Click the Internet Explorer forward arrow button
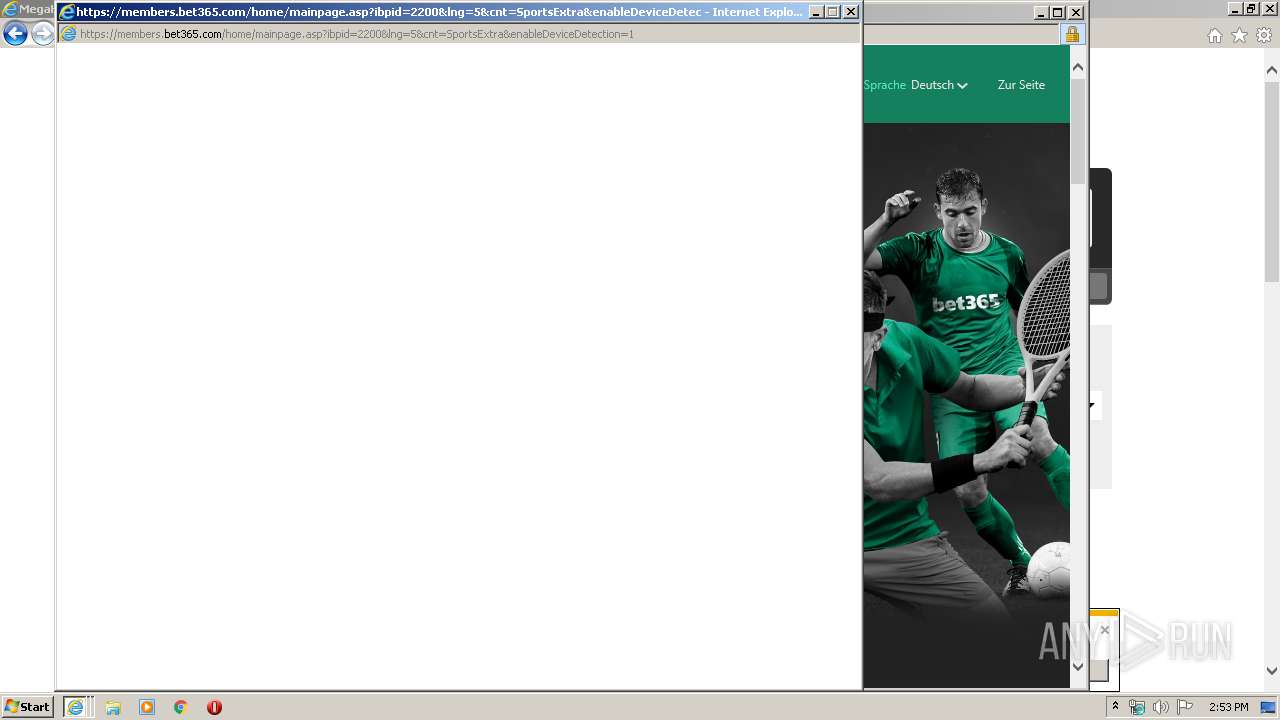 pos(43,34)
